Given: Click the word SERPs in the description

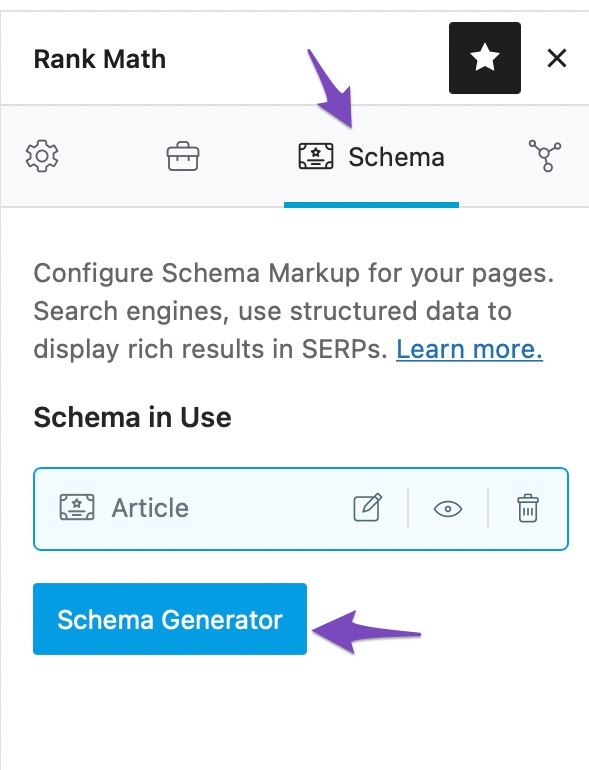Looking at the screenshot, I should click(x=345, y=349).
